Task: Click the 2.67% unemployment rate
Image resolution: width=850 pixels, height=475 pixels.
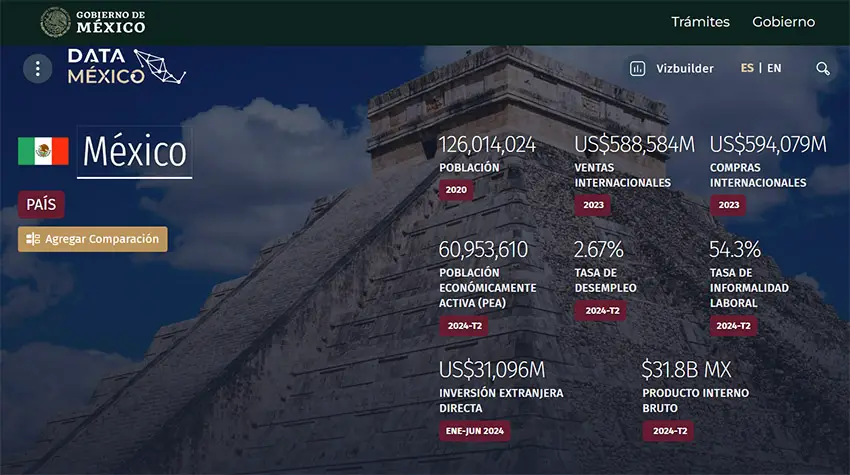Action: pos(598,249)
